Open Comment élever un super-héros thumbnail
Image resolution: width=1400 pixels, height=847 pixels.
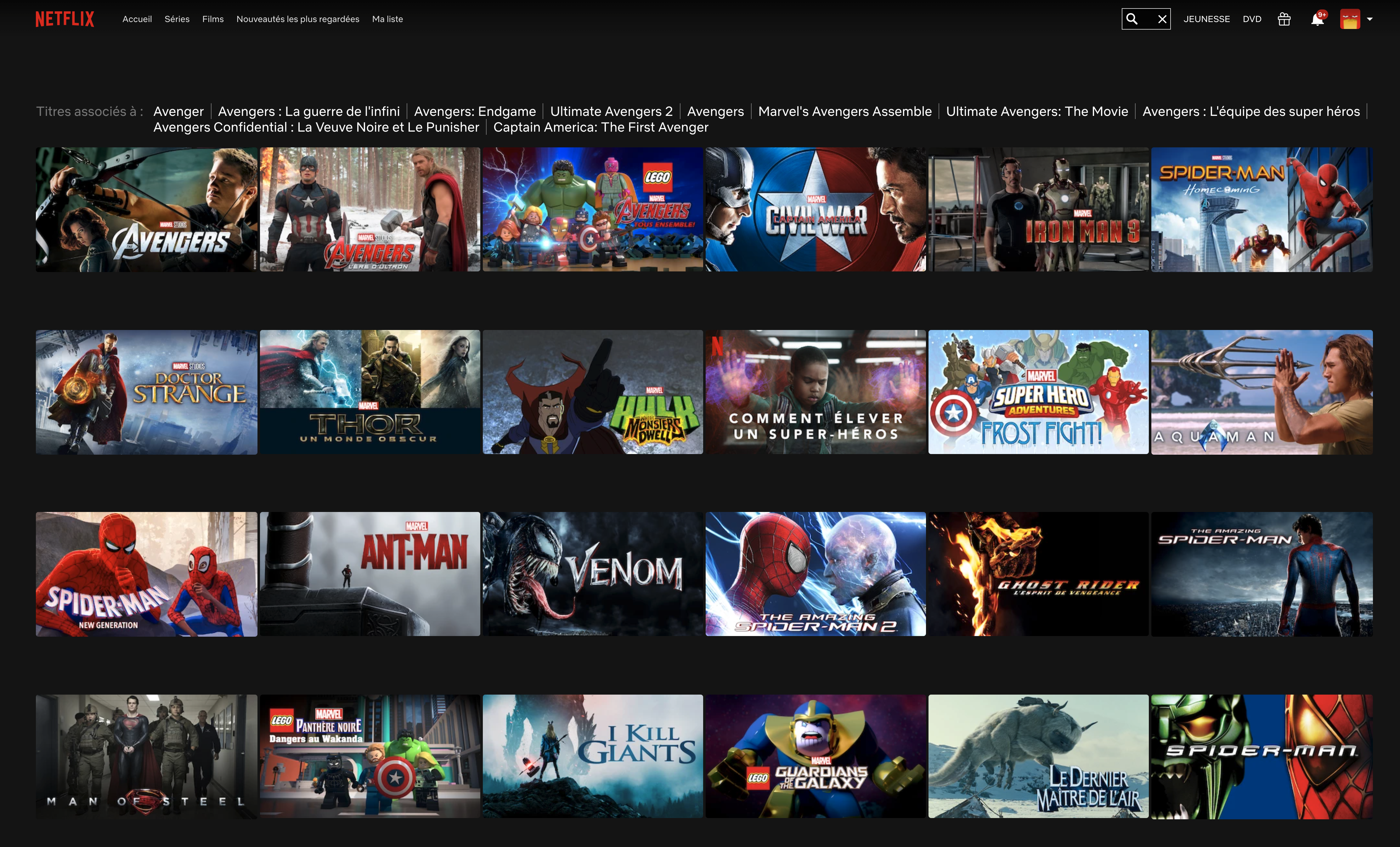click(x=815, y=392)
